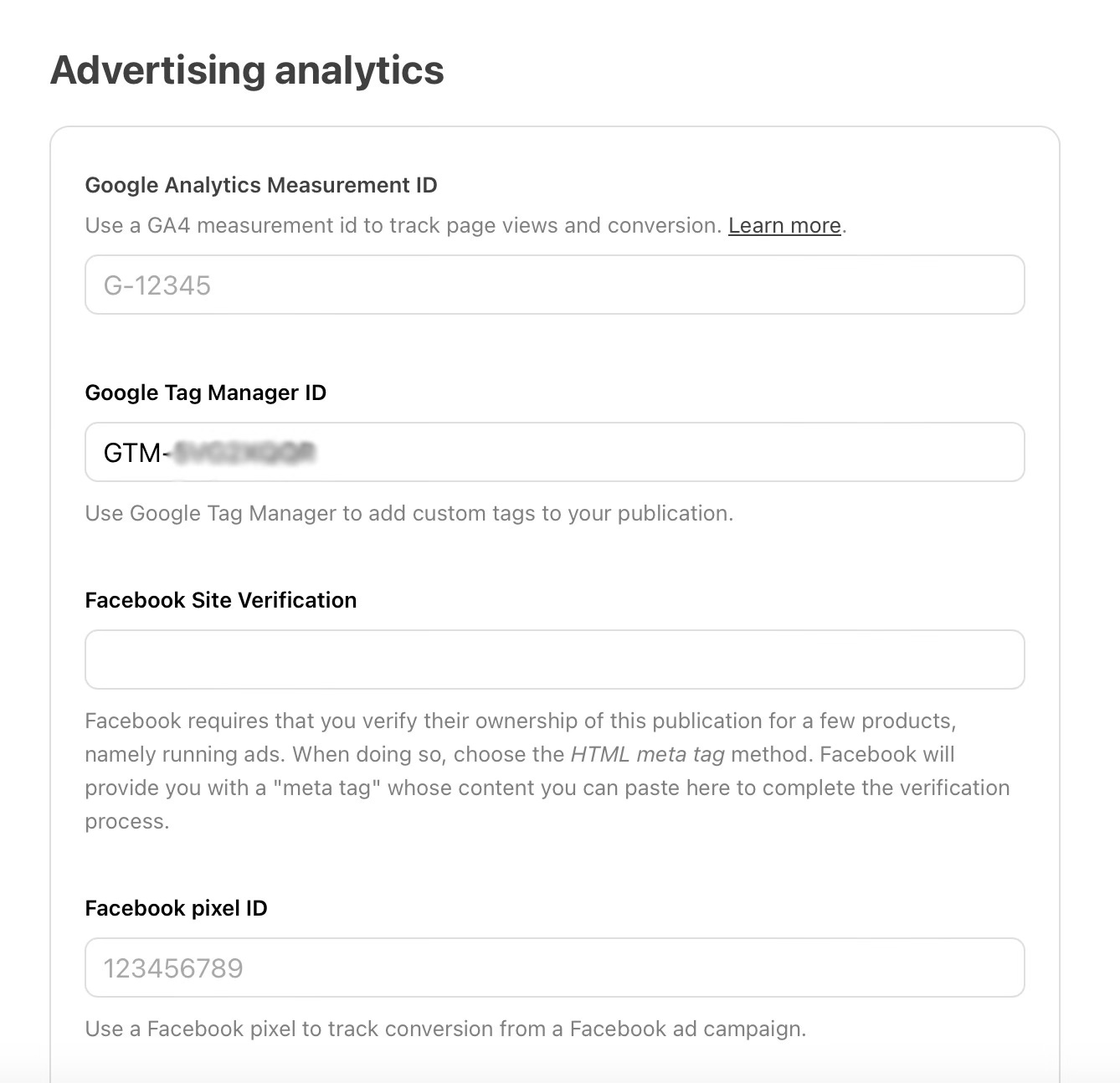Click the G-12345 placeholder text
The image size is (1120, 1083).
coord(159,285)
